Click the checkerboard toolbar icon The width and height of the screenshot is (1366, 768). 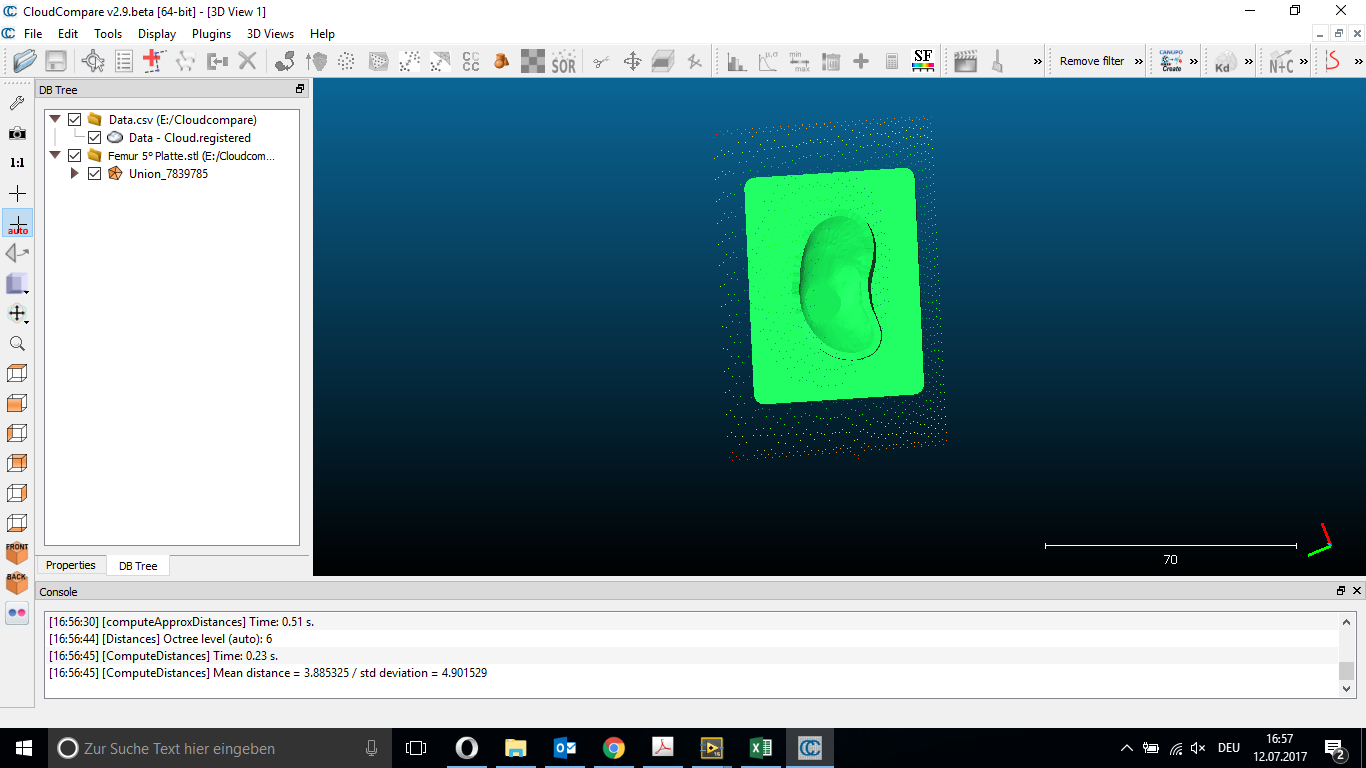click(x=533, y=61)
